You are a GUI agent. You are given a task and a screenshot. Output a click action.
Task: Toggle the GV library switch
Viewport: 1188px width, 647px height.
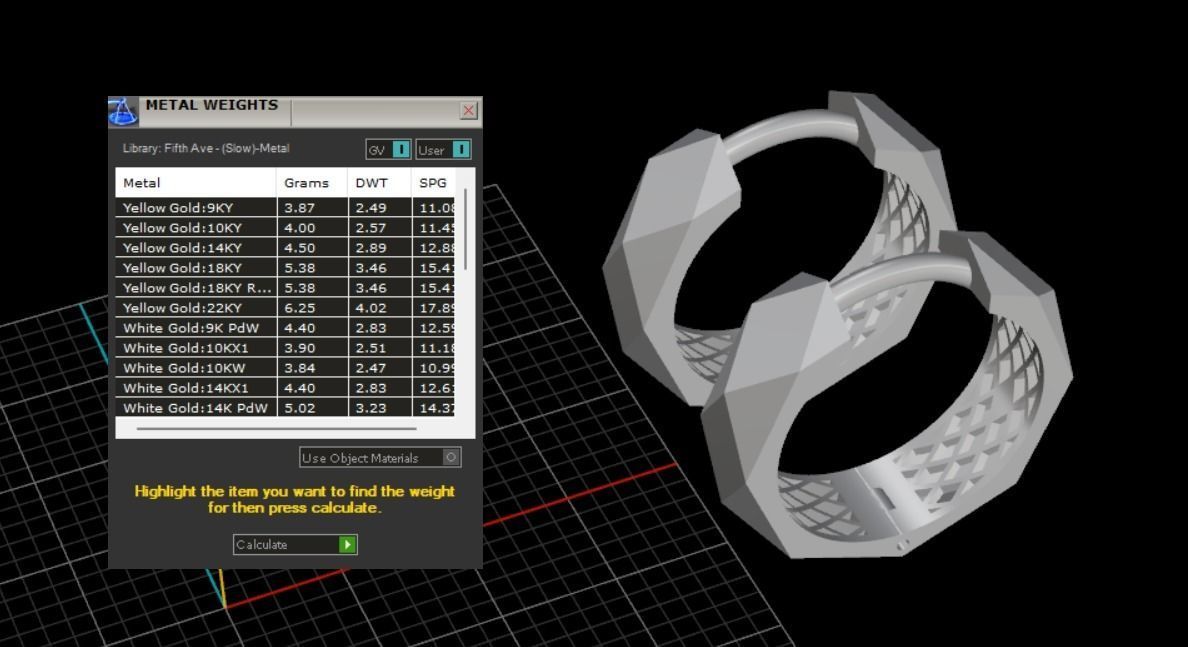click(388, 149)
